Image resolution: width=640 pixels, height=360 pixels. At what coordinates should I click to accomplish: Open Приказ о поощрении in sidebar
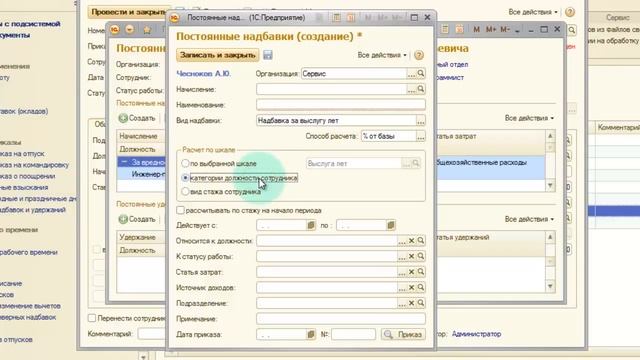pos(27,176)
